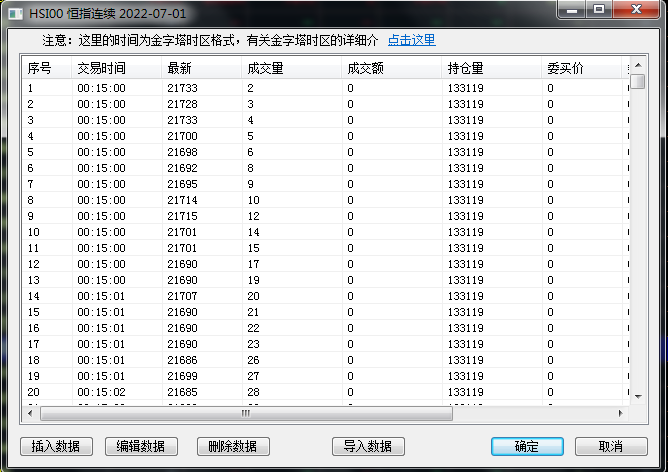The height and width of the screenshot is (472, 668).
Task: Maximize the HSI00 data window
Action: coord(599,9)
